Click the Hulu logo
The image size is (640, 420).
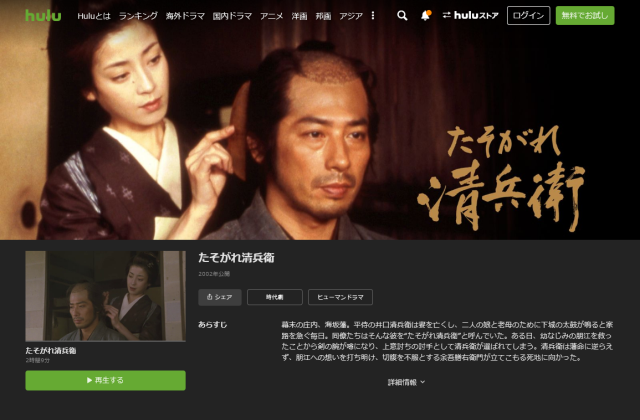tap(43, 16)
